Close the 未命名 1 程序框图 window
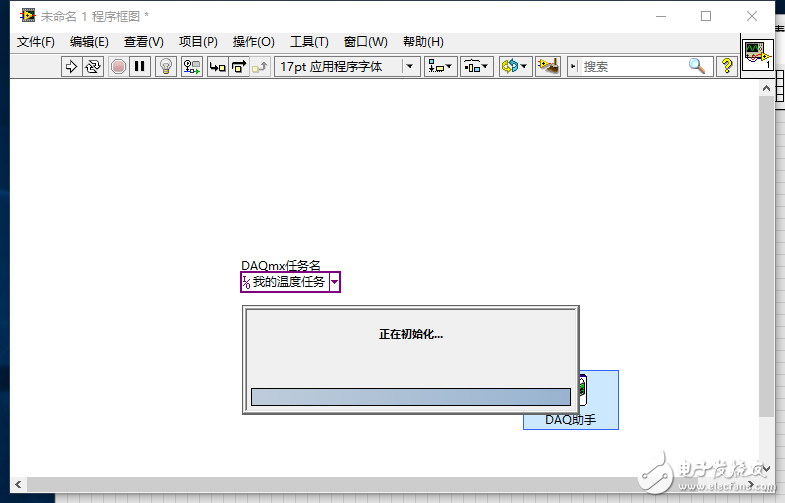The height and width of the screenshot is (503, 785). click(751, 17)
